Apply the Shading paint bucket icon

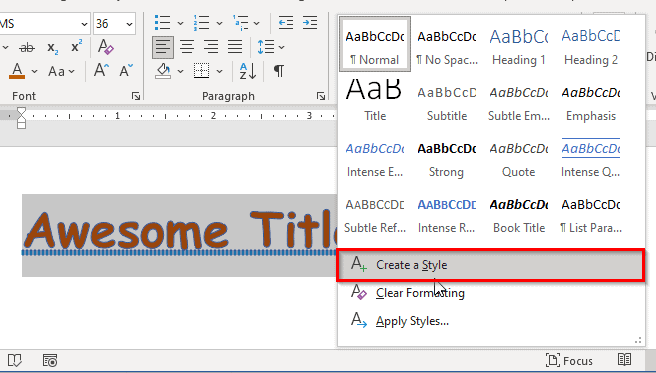pos(163,71)
